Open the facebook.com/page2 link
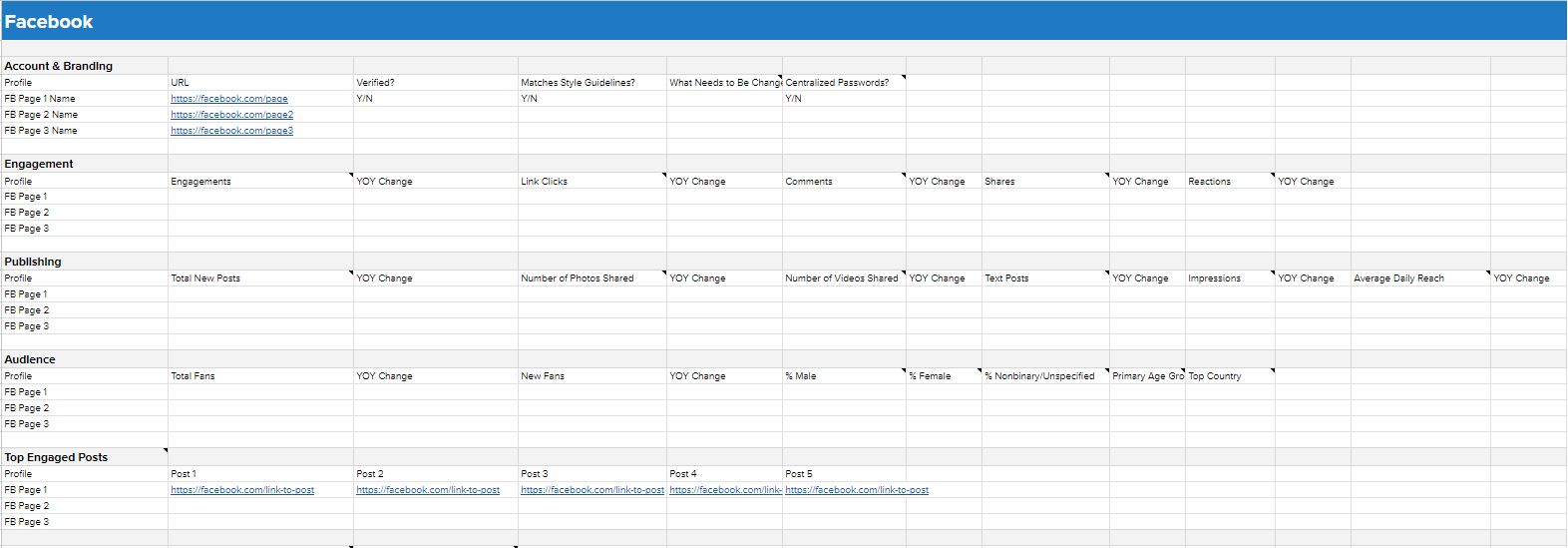The width and height of the screenshot is (1568, 548). 231,115
